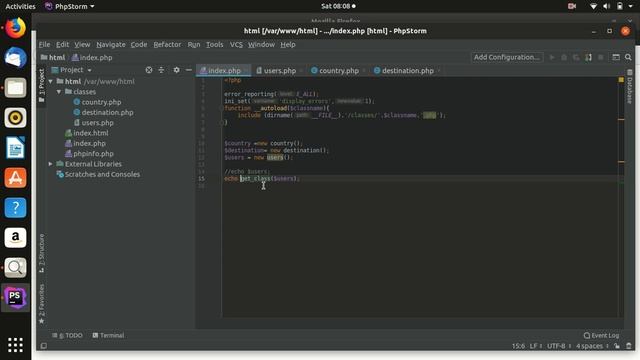The image size is (640, 360).
Task: Open the Database tool window stripe
Action: pyautogui.click(x=629, y=87)
